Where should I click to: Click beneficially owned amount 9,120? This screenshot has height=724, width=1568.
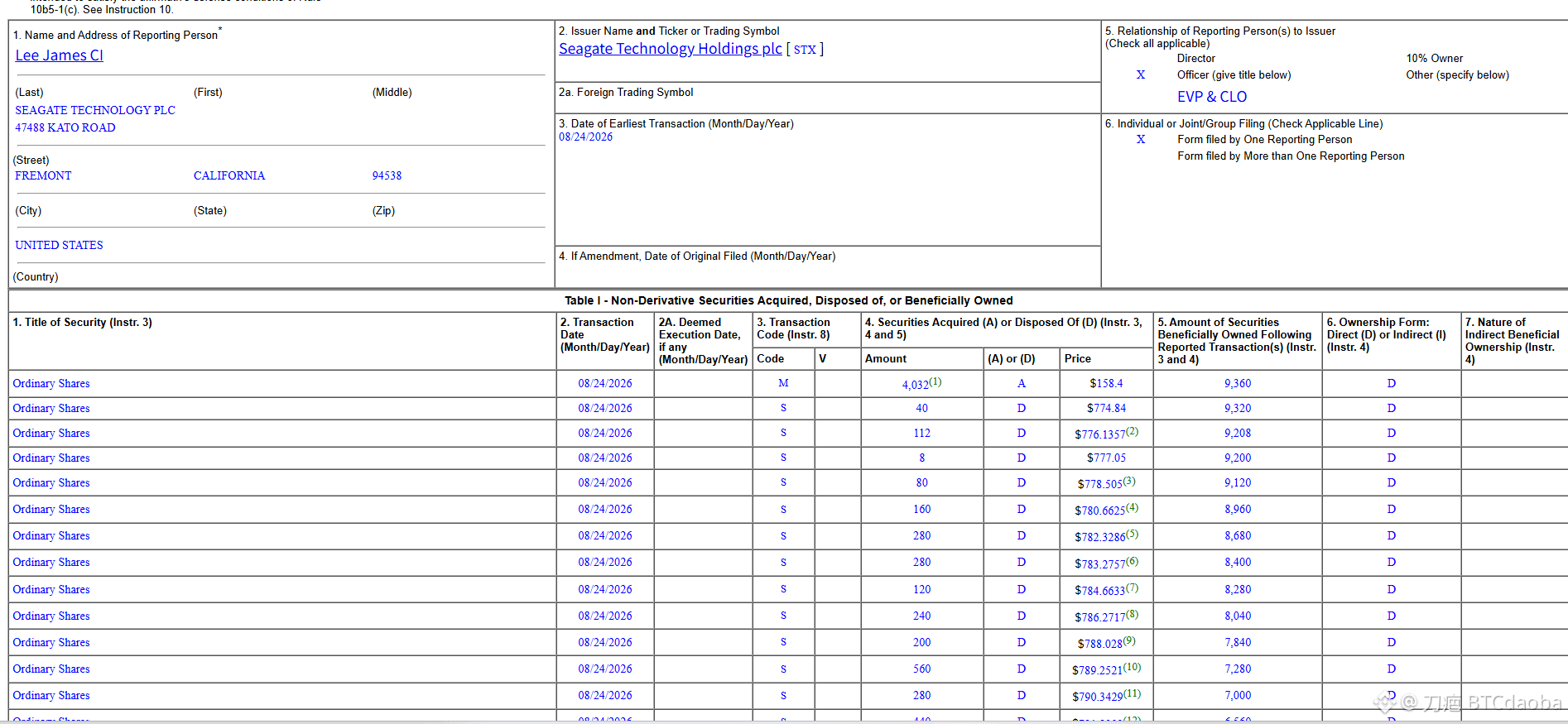click(1238, 482)
